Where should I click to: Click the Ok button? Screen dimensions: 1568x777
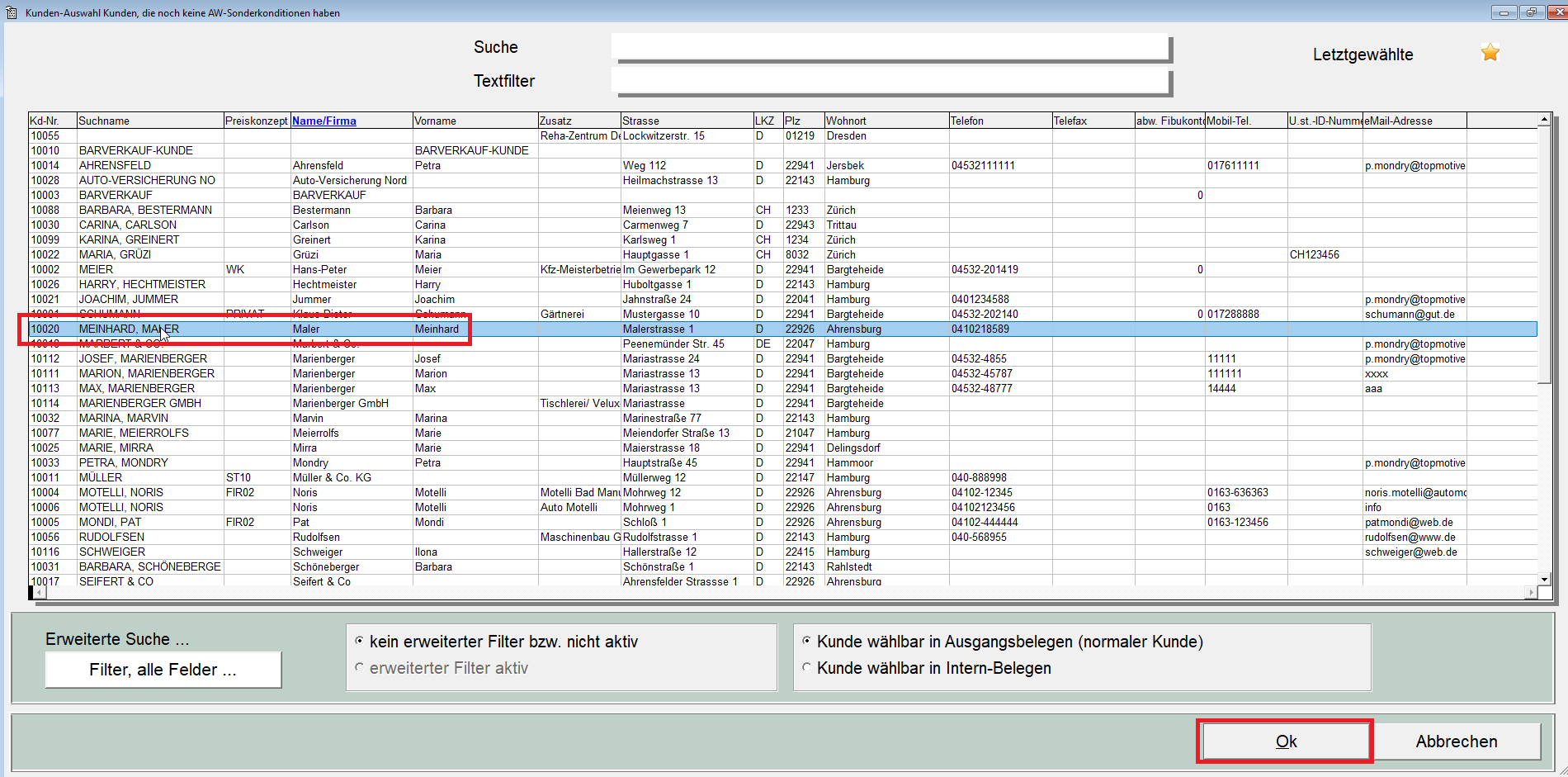[x=1285, y=741]
